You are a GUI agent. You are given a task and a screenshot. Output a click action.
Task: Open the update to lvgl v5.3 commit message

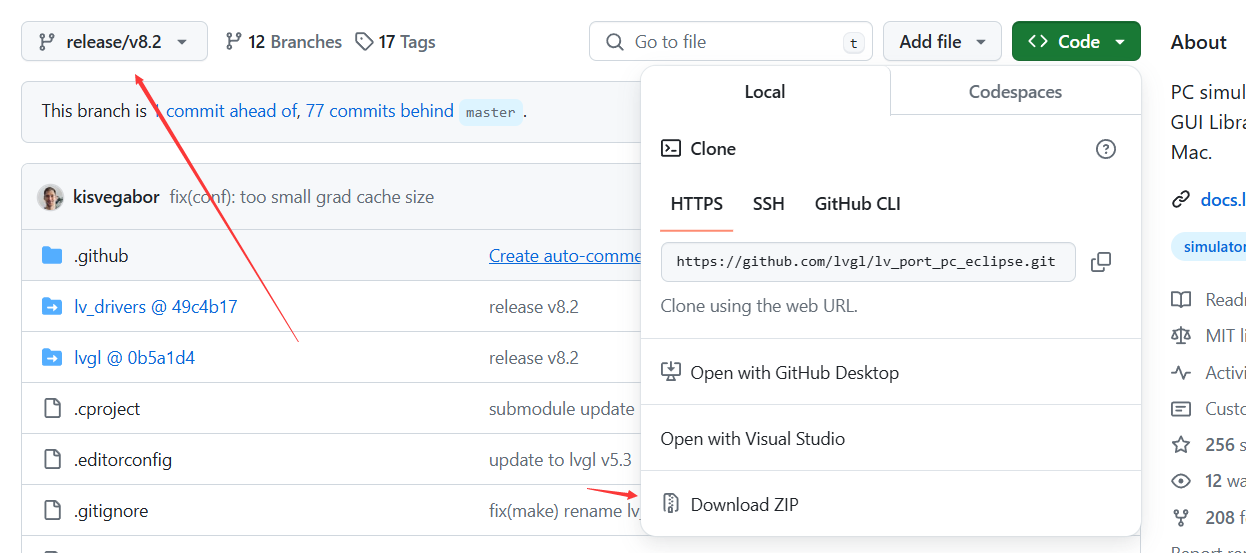(x=560, y=460)
